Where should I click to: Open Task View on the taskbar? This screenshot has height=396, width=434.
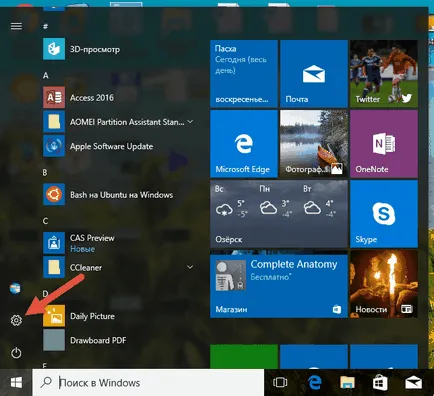pos(280,382)
